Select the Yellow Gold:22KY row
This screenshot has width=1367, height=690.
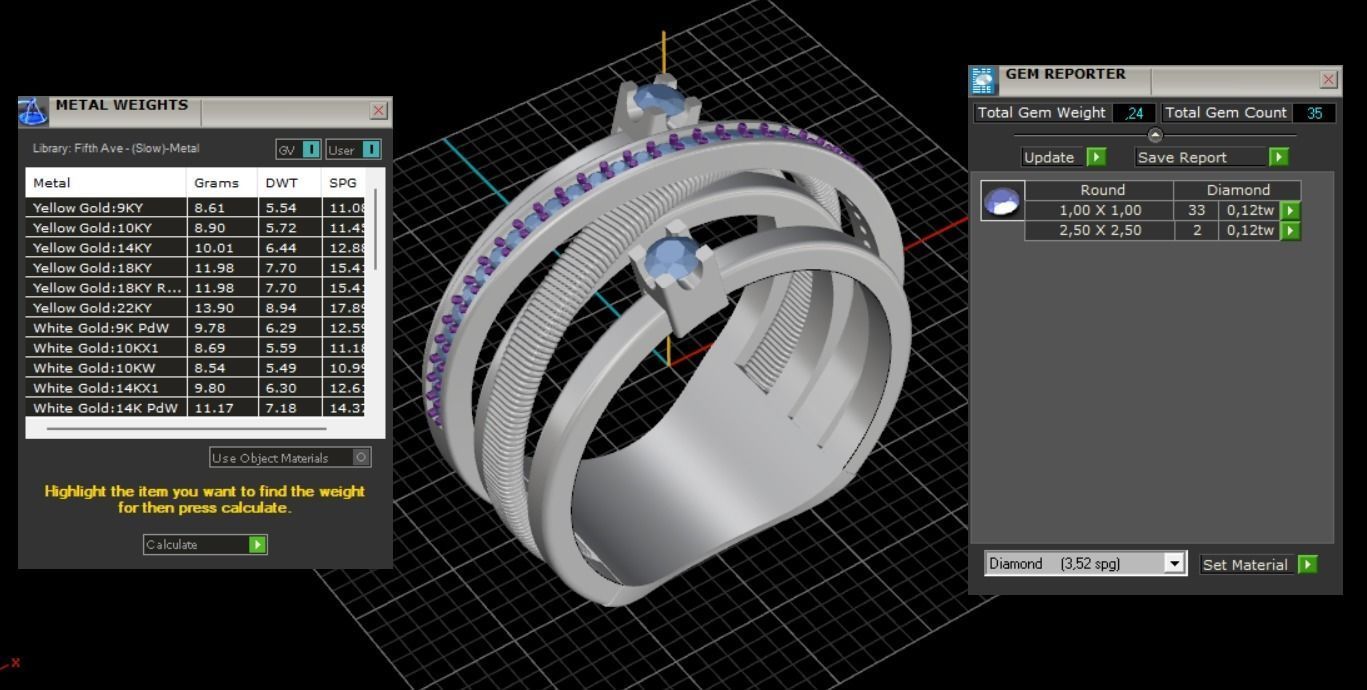coord(196,308)
